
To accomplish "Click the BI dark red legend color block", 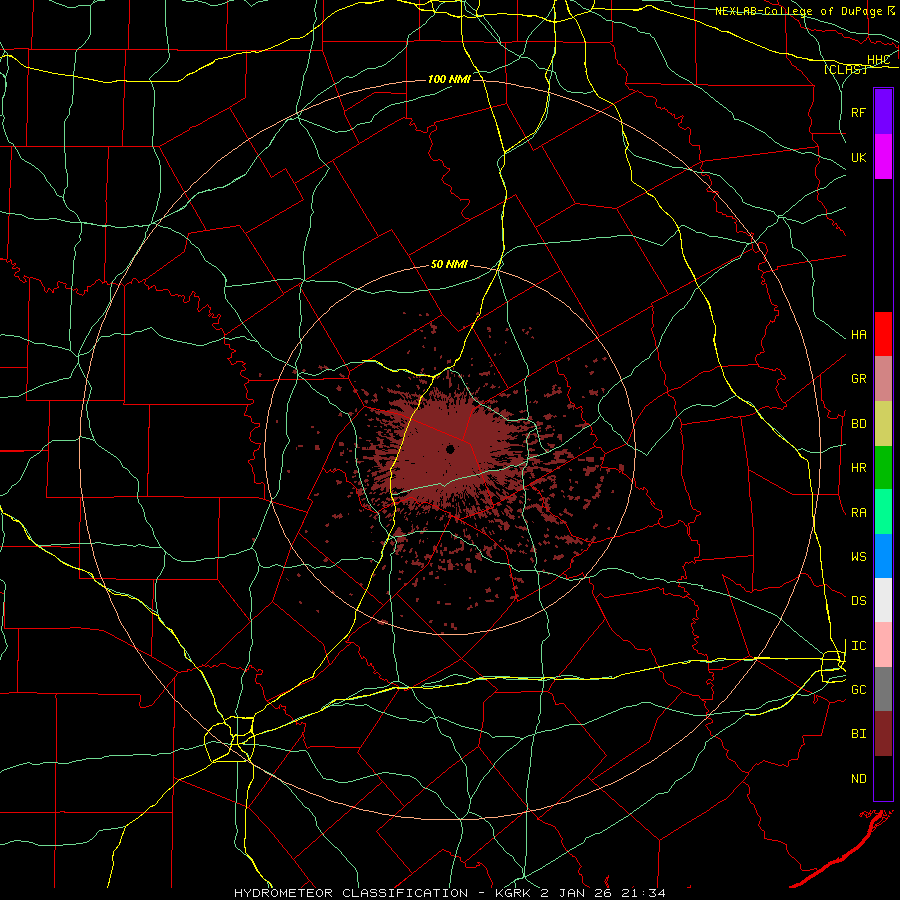I will [x=883, y=734].
